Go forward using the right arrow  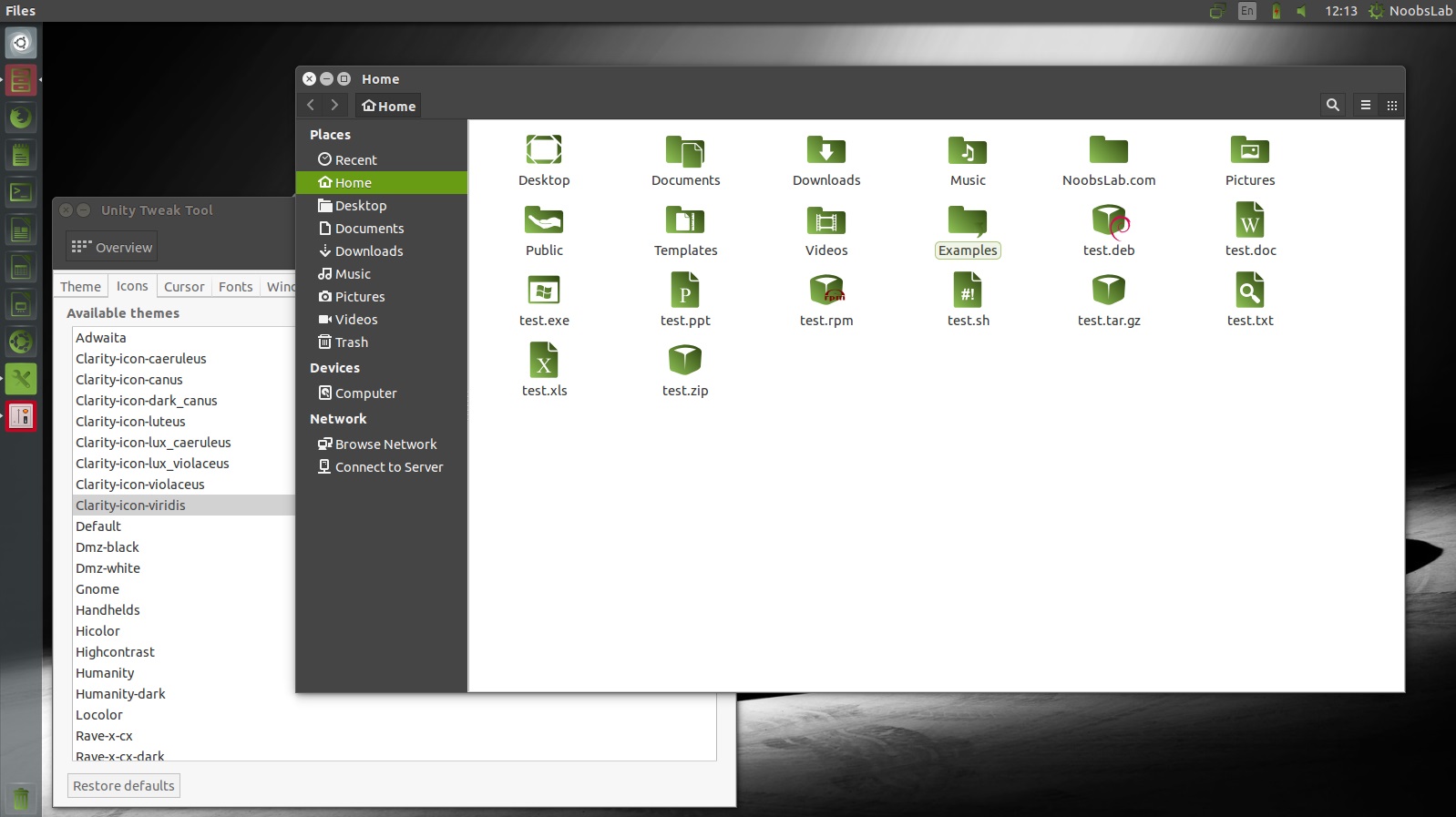(x=334, y=105)
